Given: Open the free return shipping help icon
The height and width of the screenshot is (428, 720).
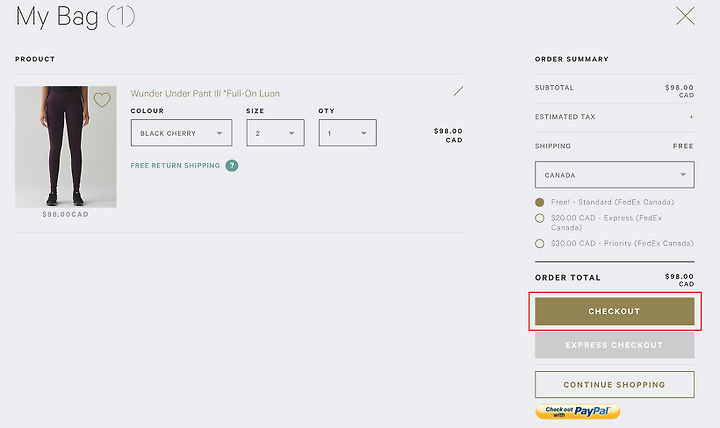Looking at the screenshot, I should [x=232, y=165].
